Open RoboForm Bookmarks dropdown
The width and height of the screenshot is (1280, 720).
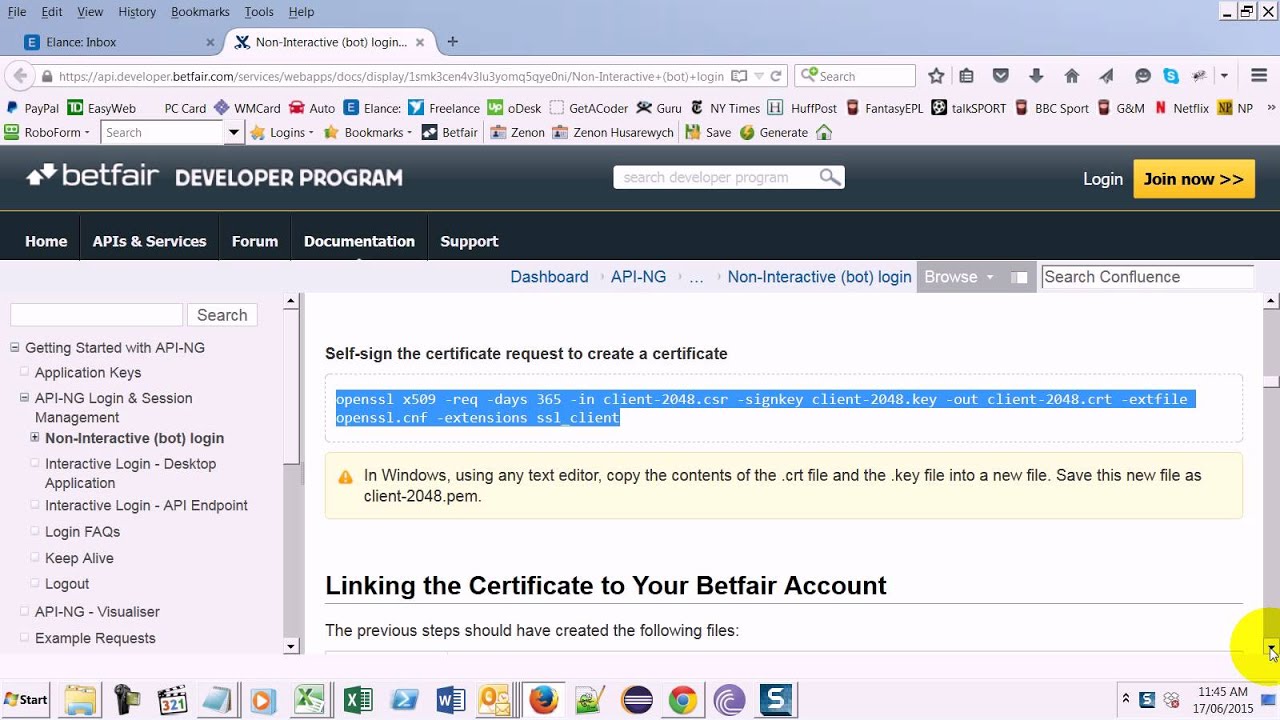[x=367, y=132]
